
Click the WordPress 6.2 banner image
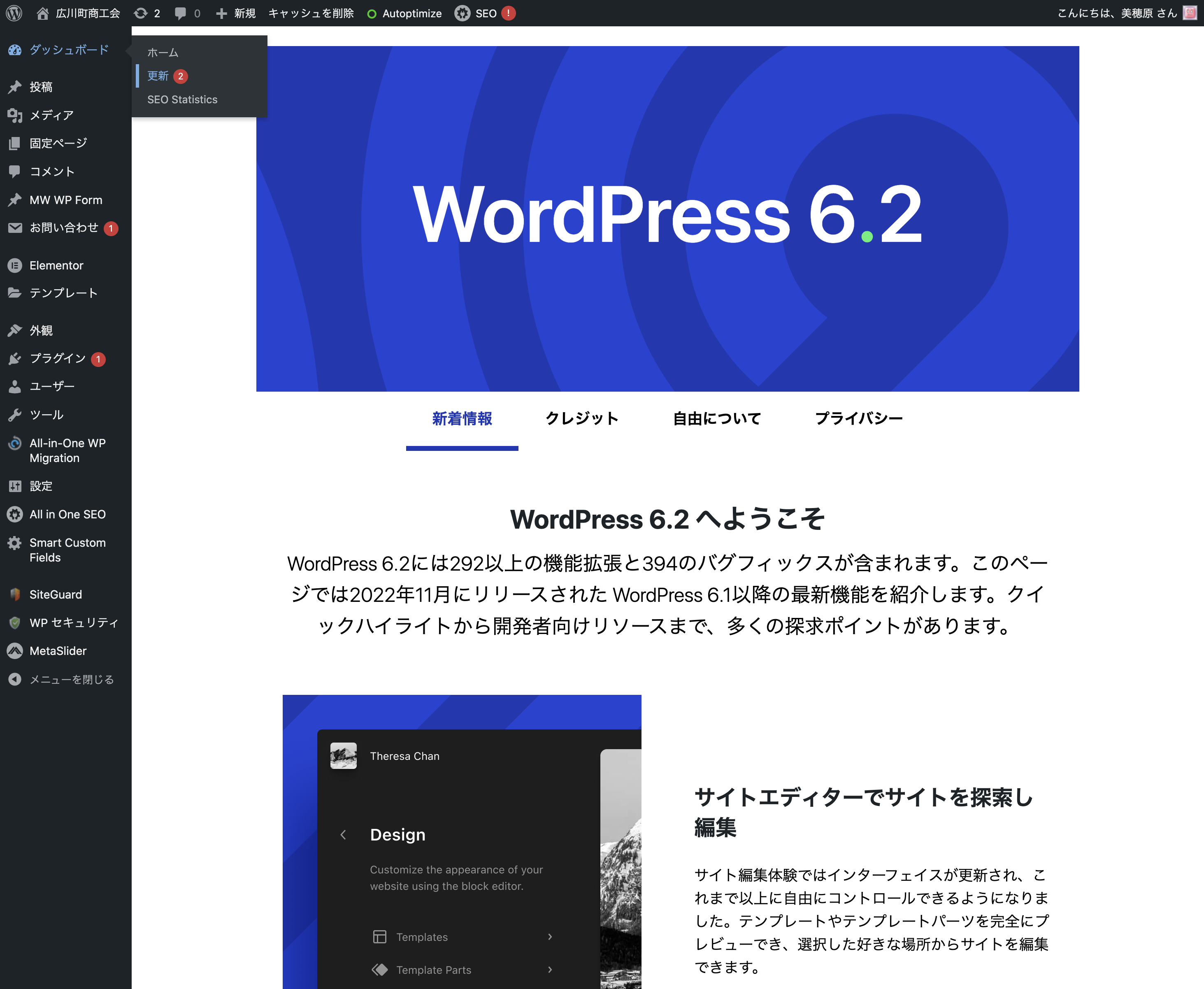[668, 219]
